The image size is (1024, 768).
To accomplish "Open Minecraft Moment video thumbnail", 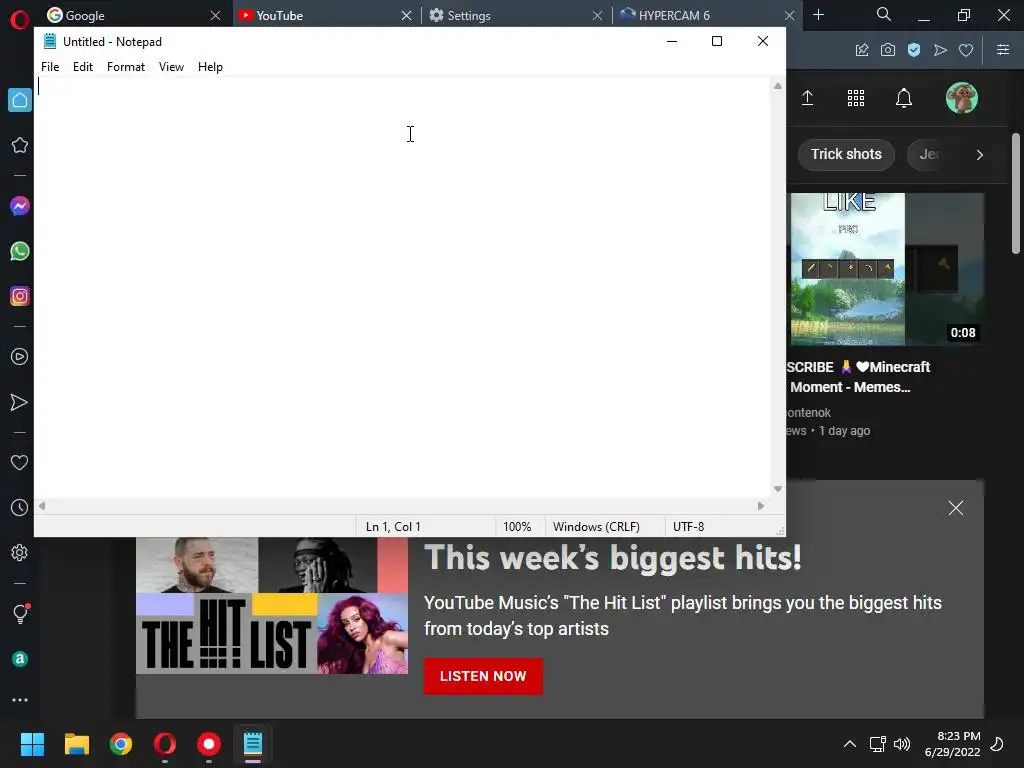I will click(886, 269).
